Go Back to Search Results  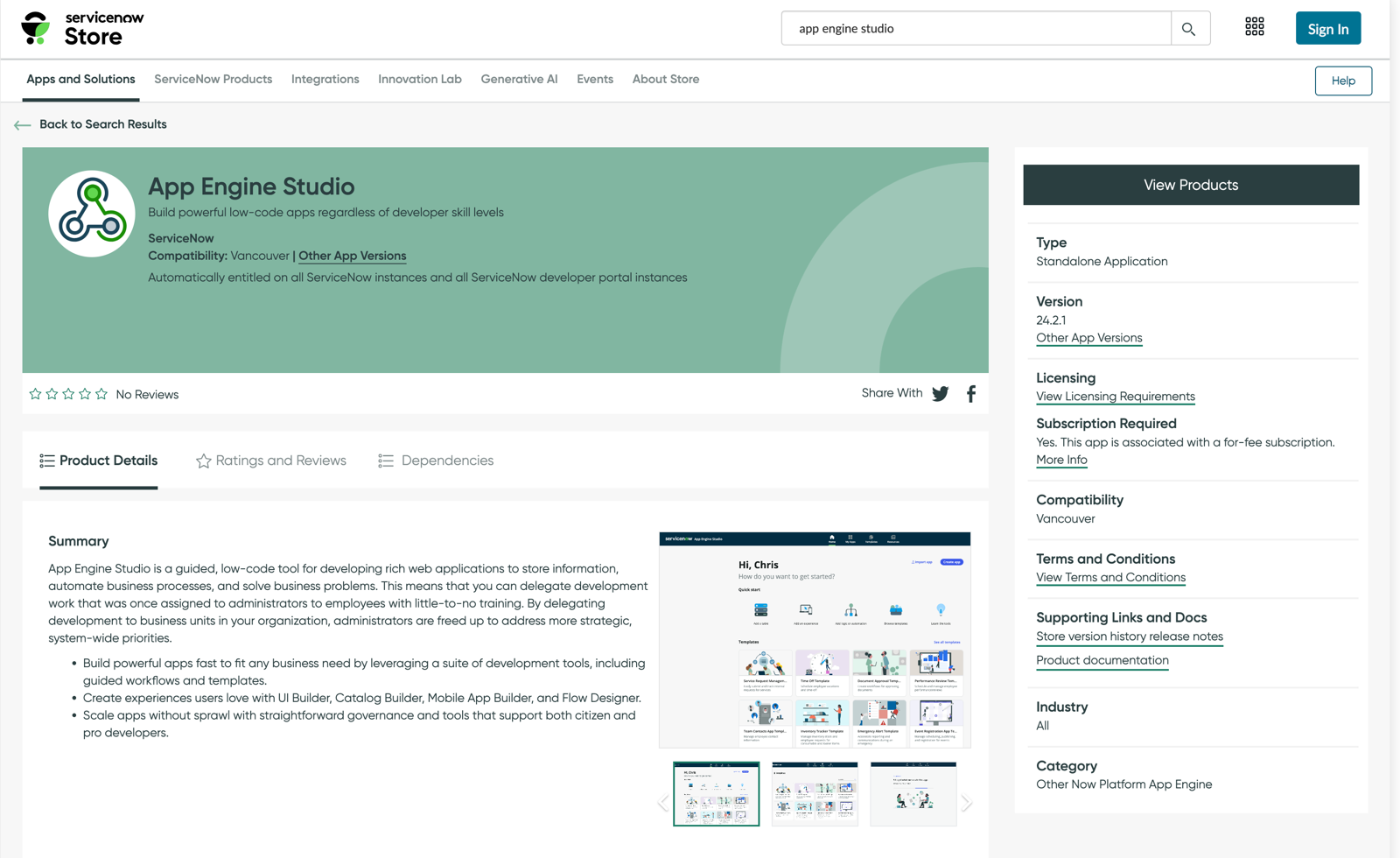pos(103,124)
